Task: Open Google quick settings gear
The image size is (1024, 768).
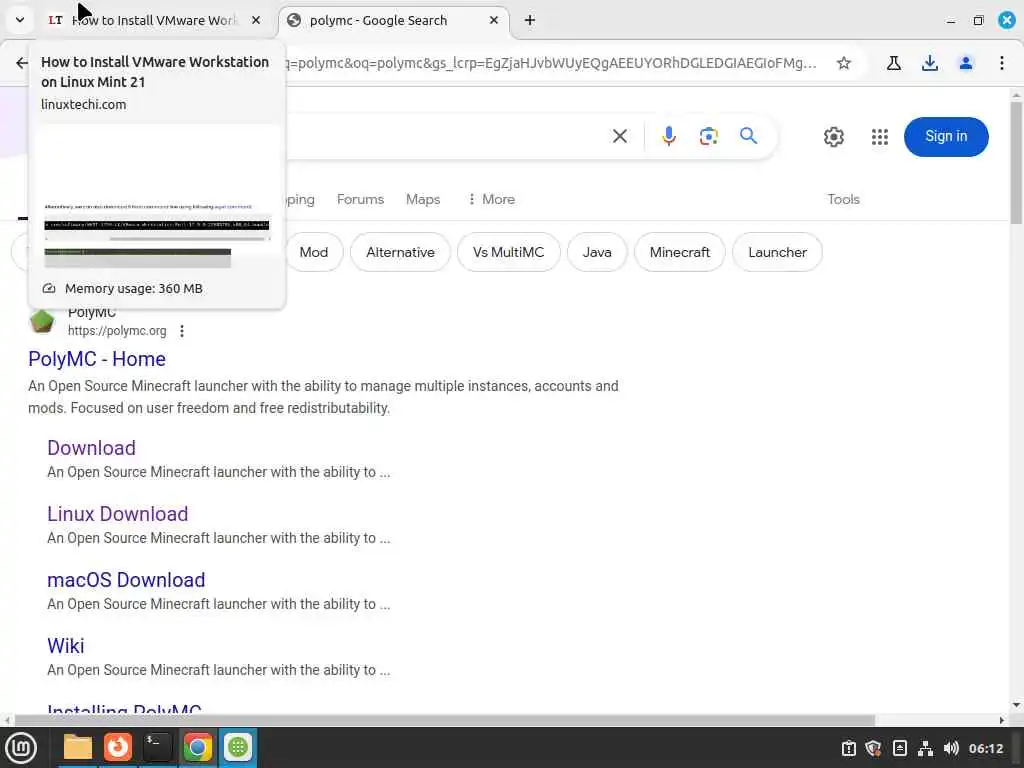Action: [833, 136]
